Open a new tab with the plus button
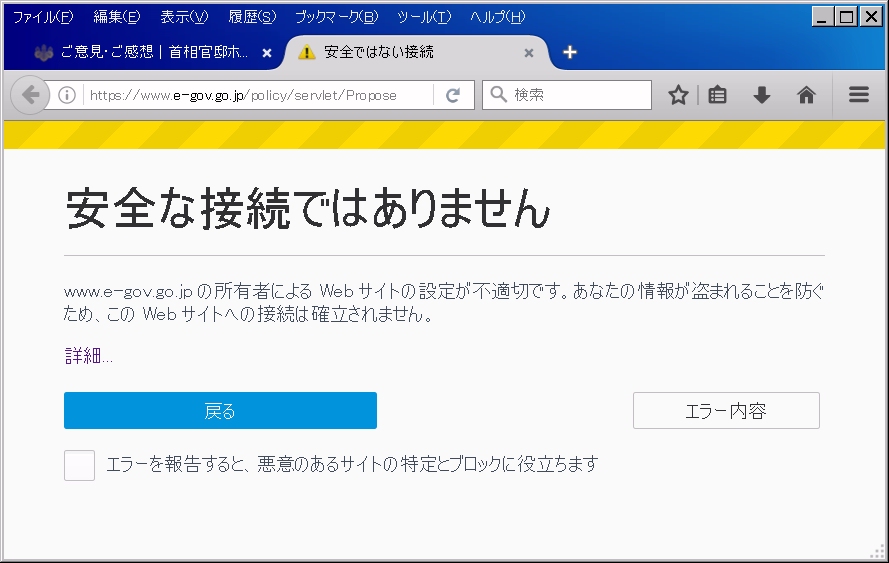Screen dimensions: 889x563 pos(570,52)
